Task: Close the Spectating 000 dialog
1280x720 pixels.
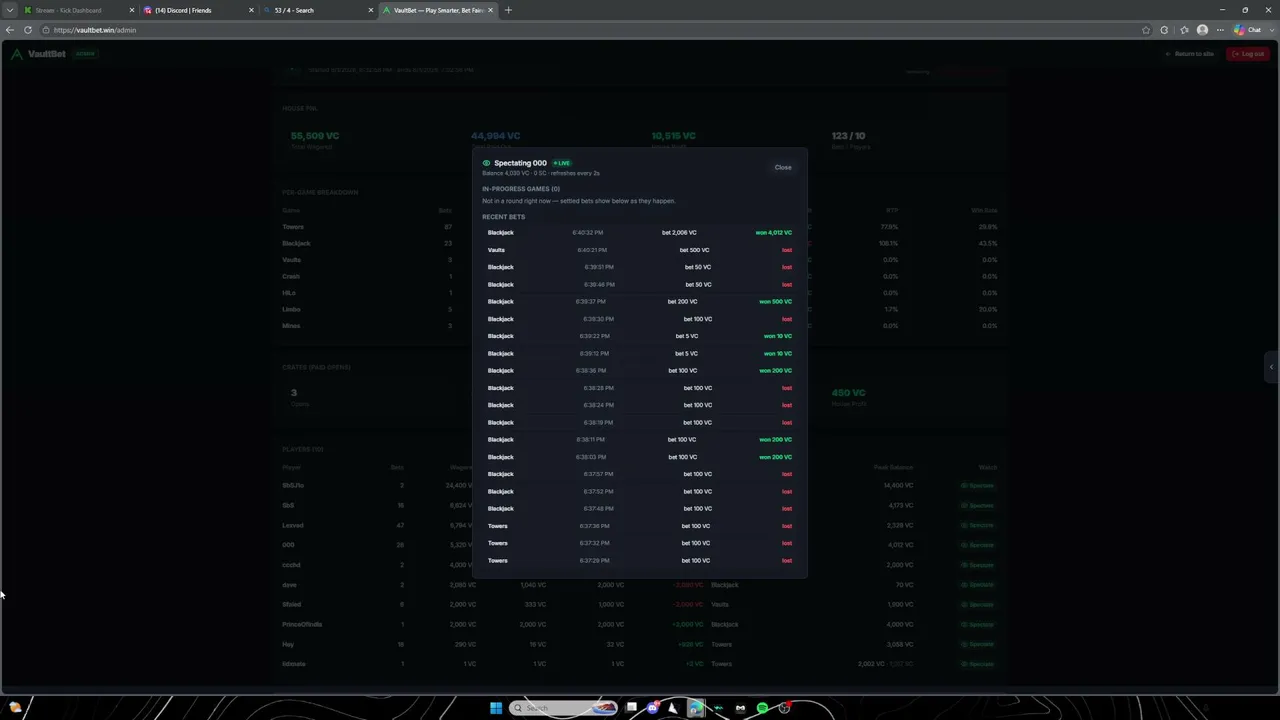Action: (x=783, y=167)
